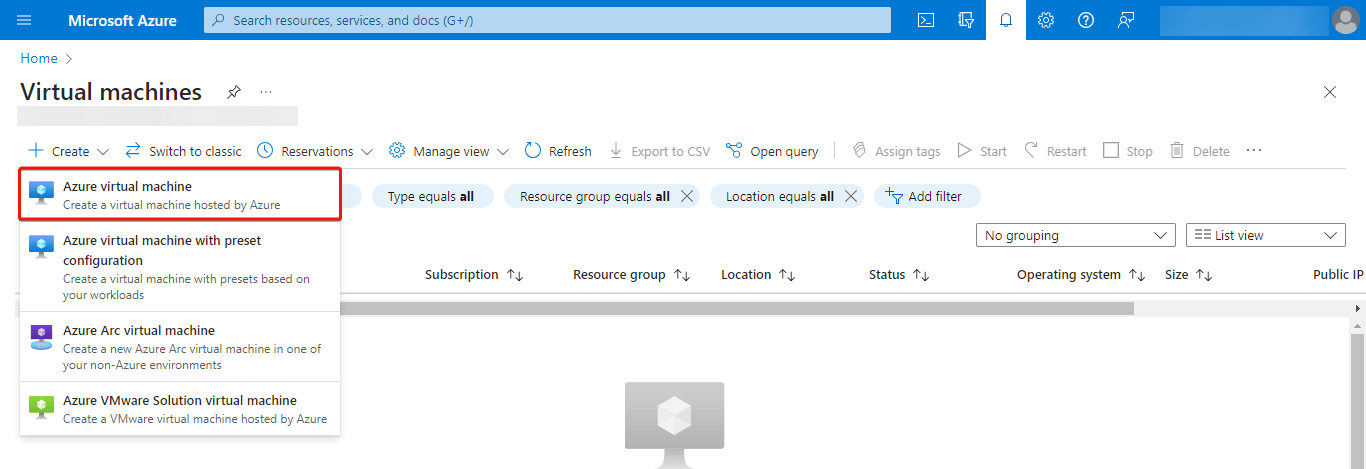Open the user account avatar
The image size is (1366, 469).
(1346, 20)
